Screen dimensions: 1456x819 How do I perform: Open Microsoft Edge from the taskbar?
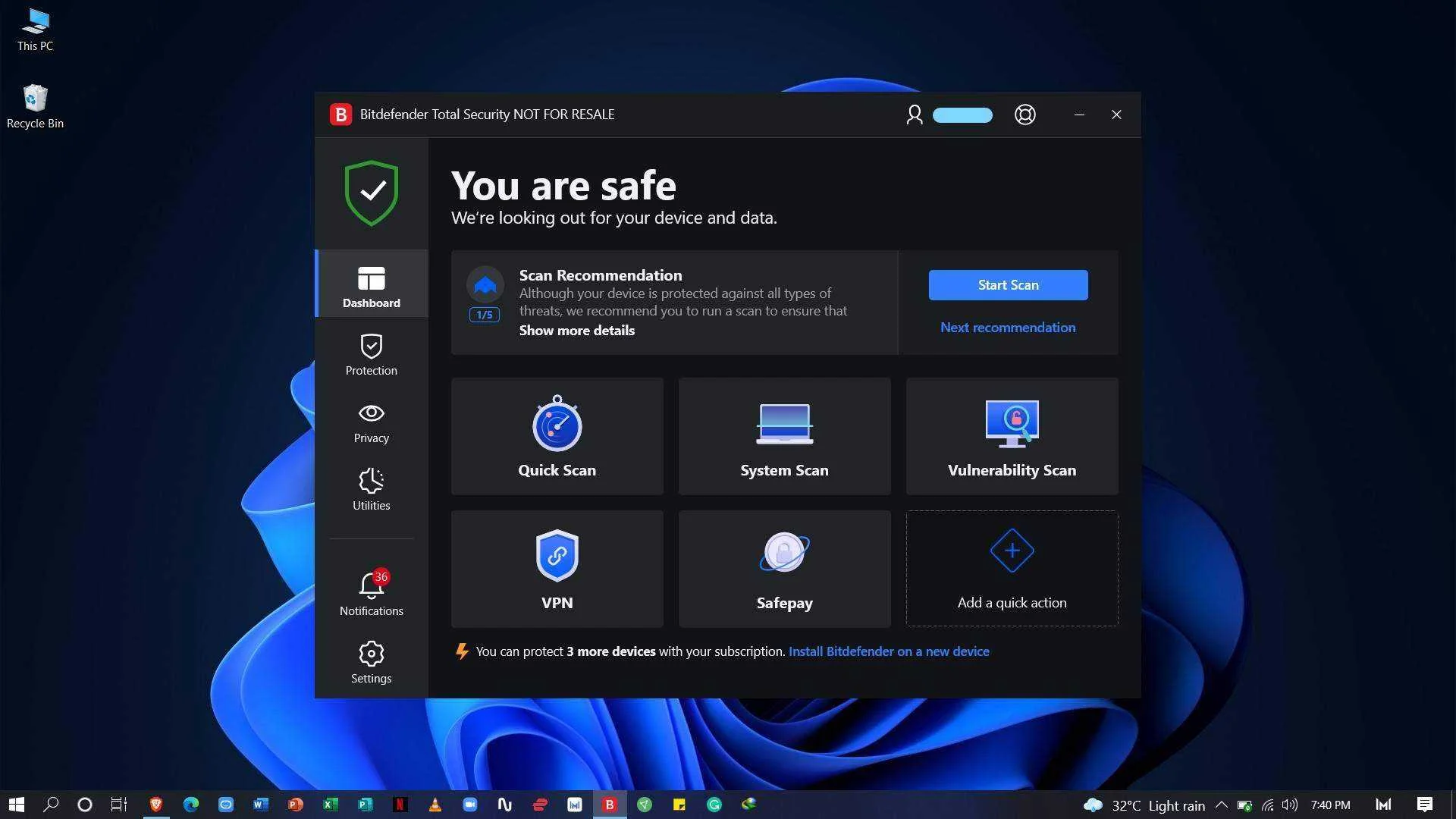click(191, 805)
